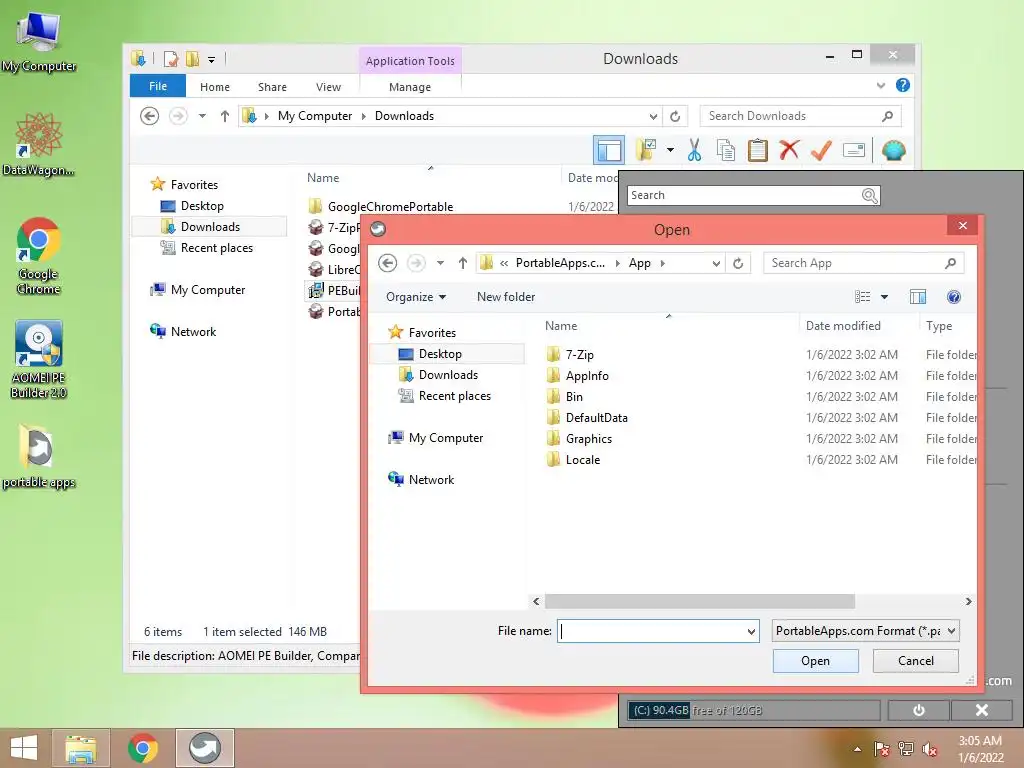Click the Open button
The image size is (1024, 768).
click(816, 661)
